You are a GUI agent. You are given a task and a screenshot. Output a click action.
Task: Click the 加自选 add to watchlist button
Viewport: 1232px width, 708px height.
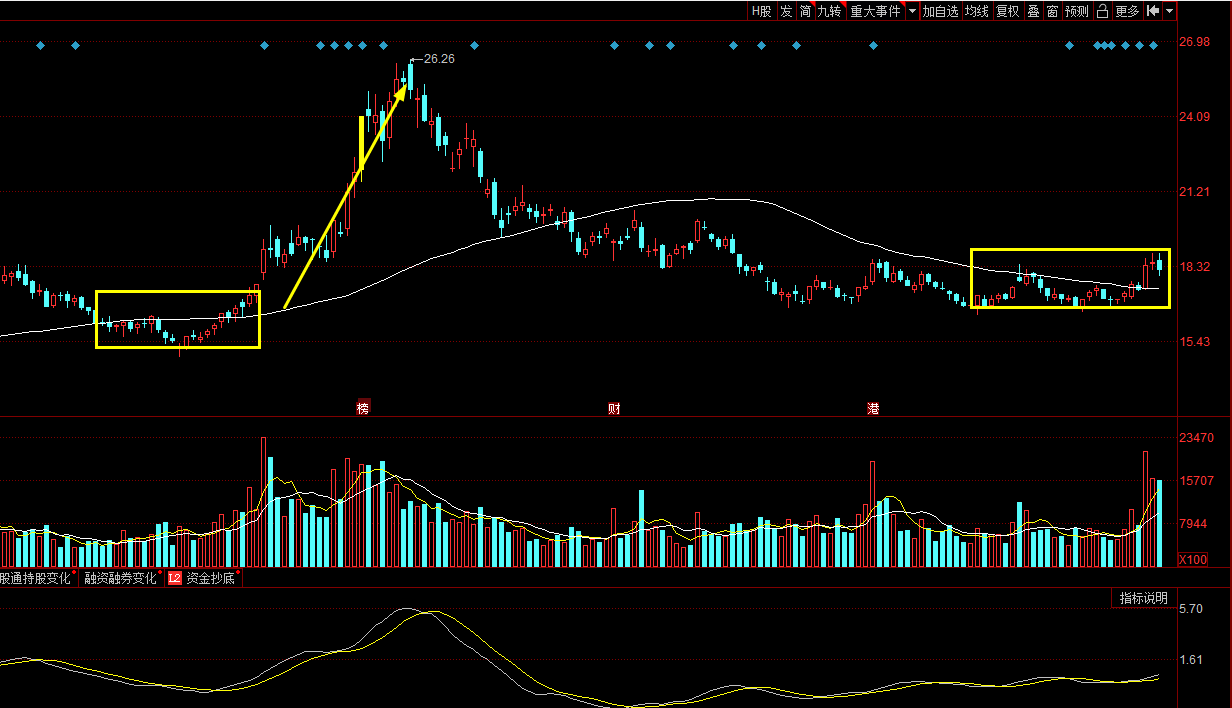click(x=940, y=11)
